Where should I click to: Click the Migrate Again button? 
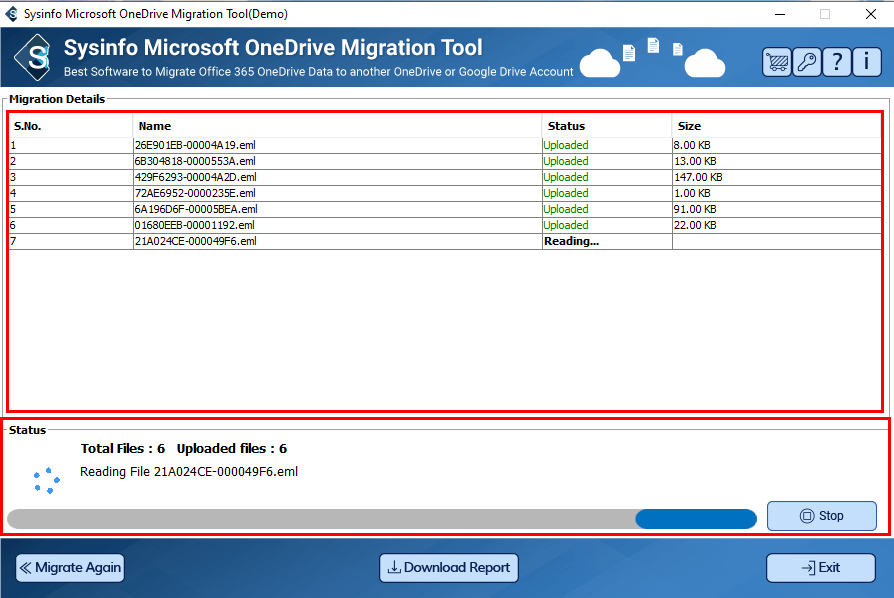coord(69,567)
